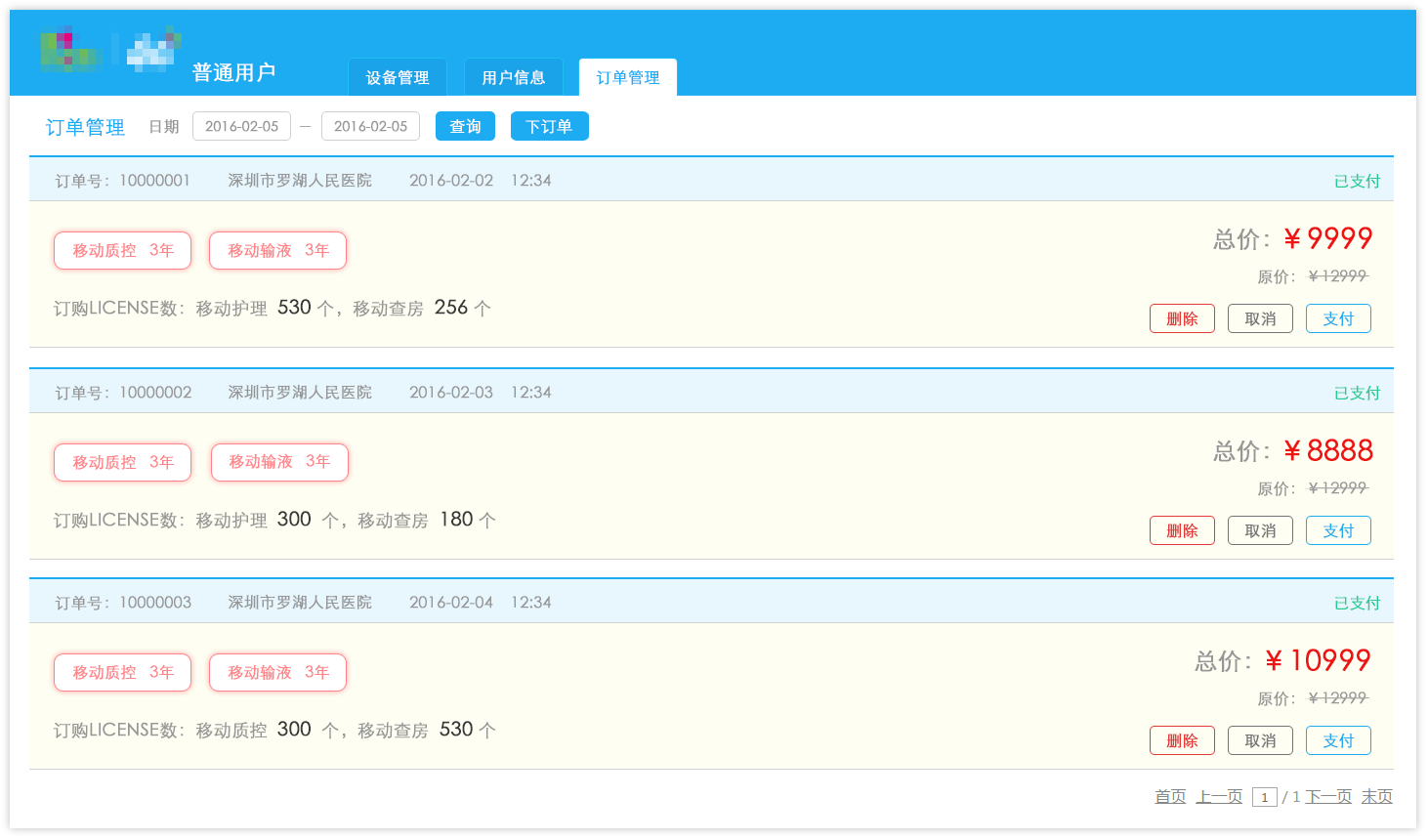
Task: Pay for order 10000002
Action: coord(1338,530)
